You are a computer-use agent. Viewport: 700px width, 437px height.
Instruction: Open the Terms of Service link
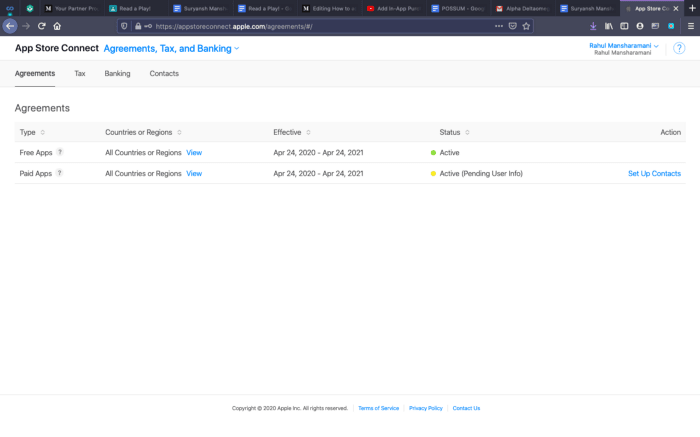tap(379, 408)
